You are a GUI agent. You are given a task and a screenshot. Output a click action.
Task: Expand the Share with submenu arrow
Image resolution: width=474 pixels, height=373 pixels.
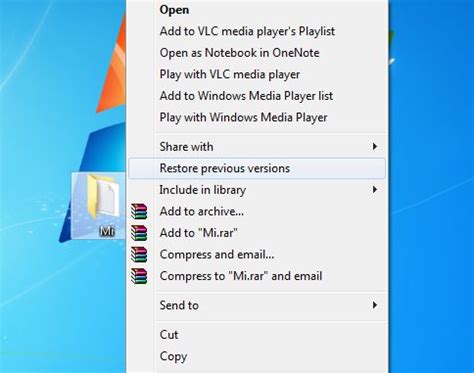375,147
